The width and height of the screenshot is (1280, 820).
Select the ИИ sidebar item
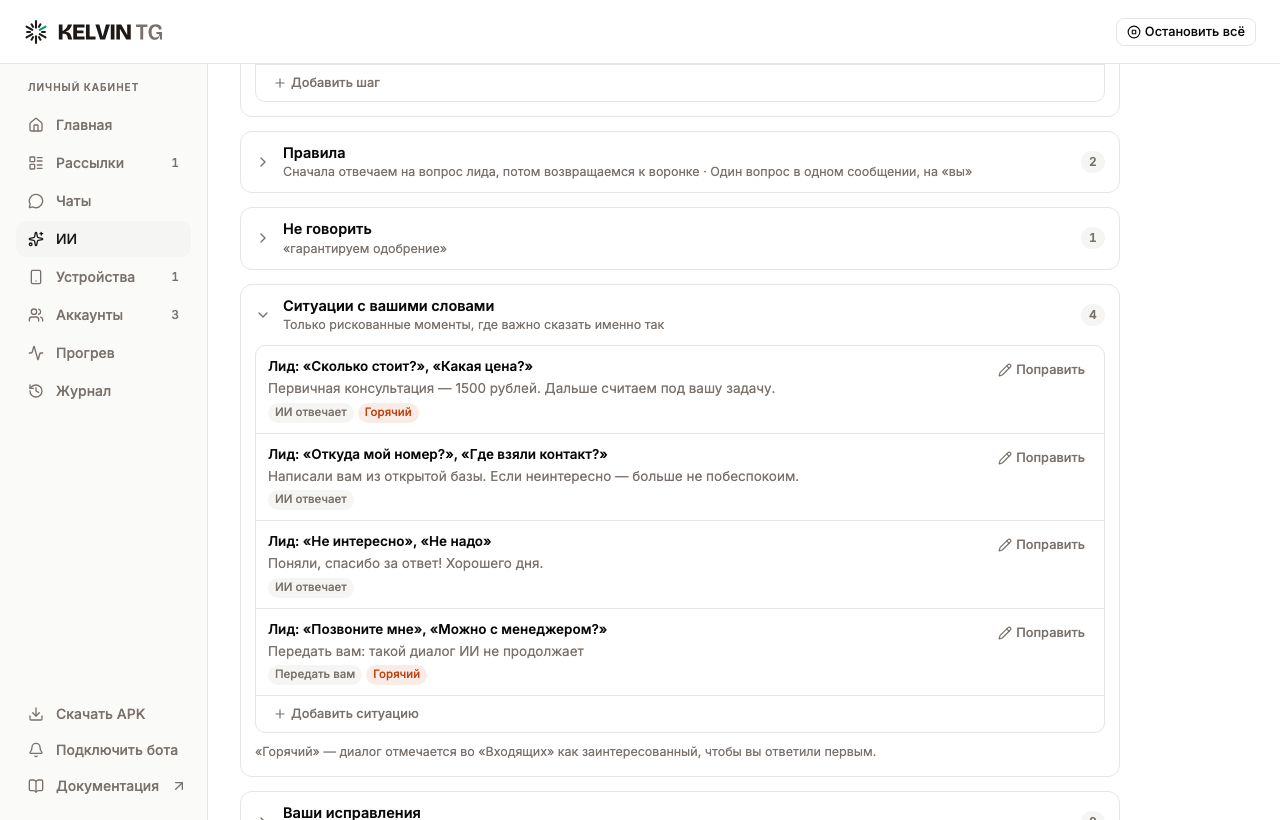pyautogui.click(x=103, y=239)
